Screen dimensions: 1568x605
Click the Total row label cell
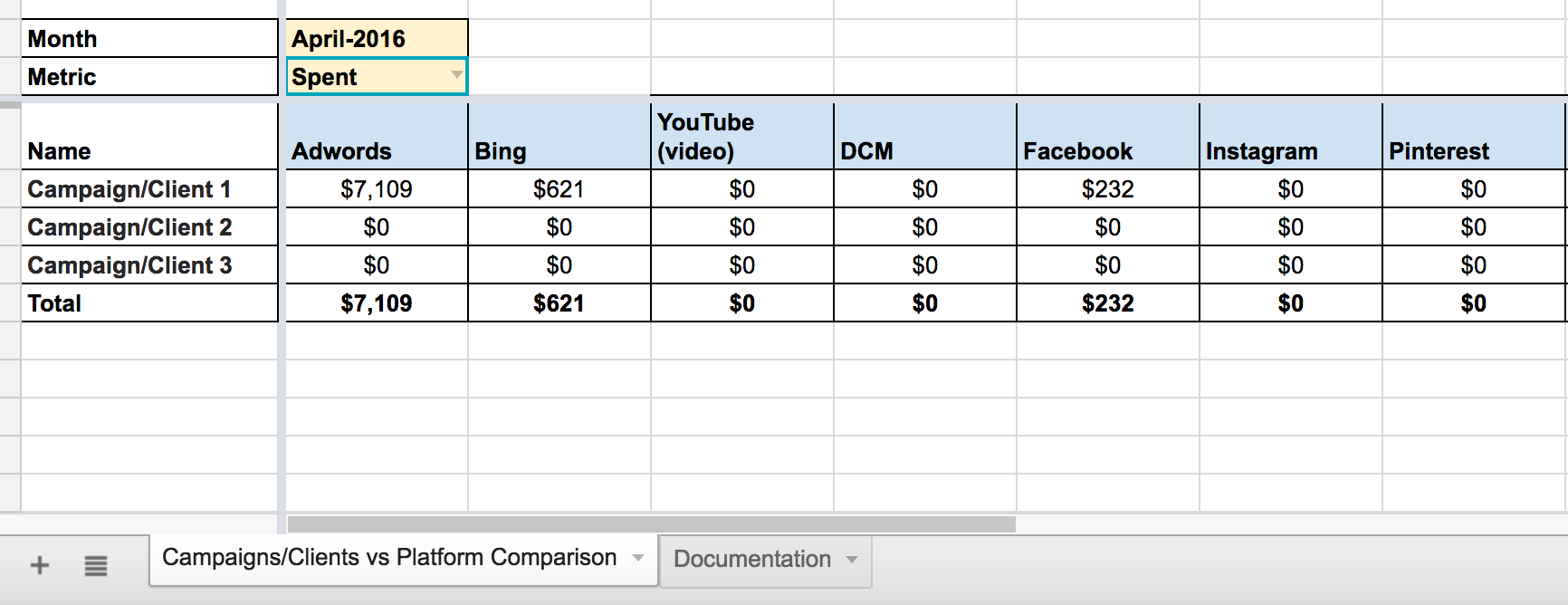[x=149, y=303]
